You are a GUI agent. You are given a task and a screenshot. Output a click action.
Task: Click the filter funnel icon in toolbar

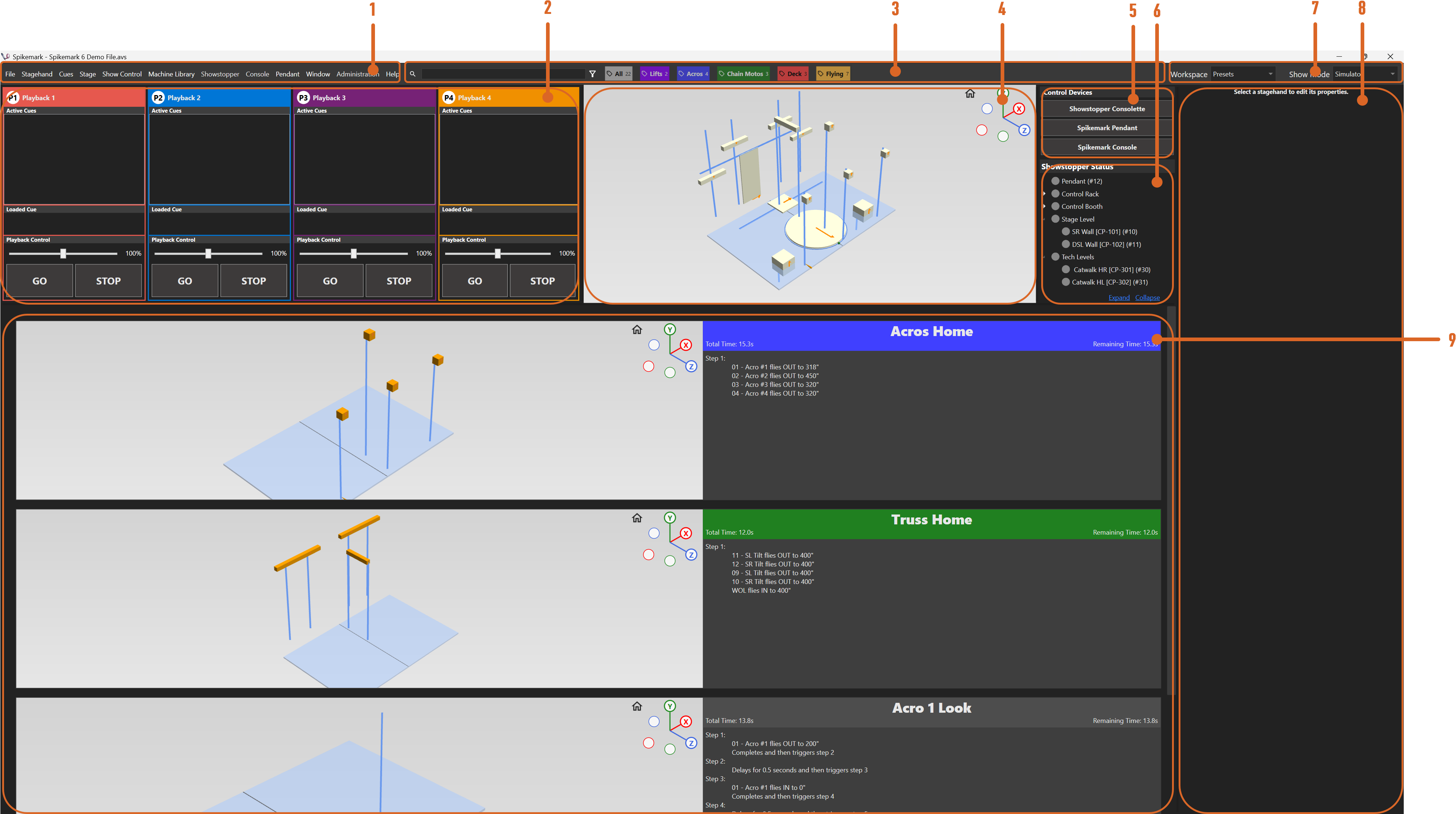pos(592,74)
